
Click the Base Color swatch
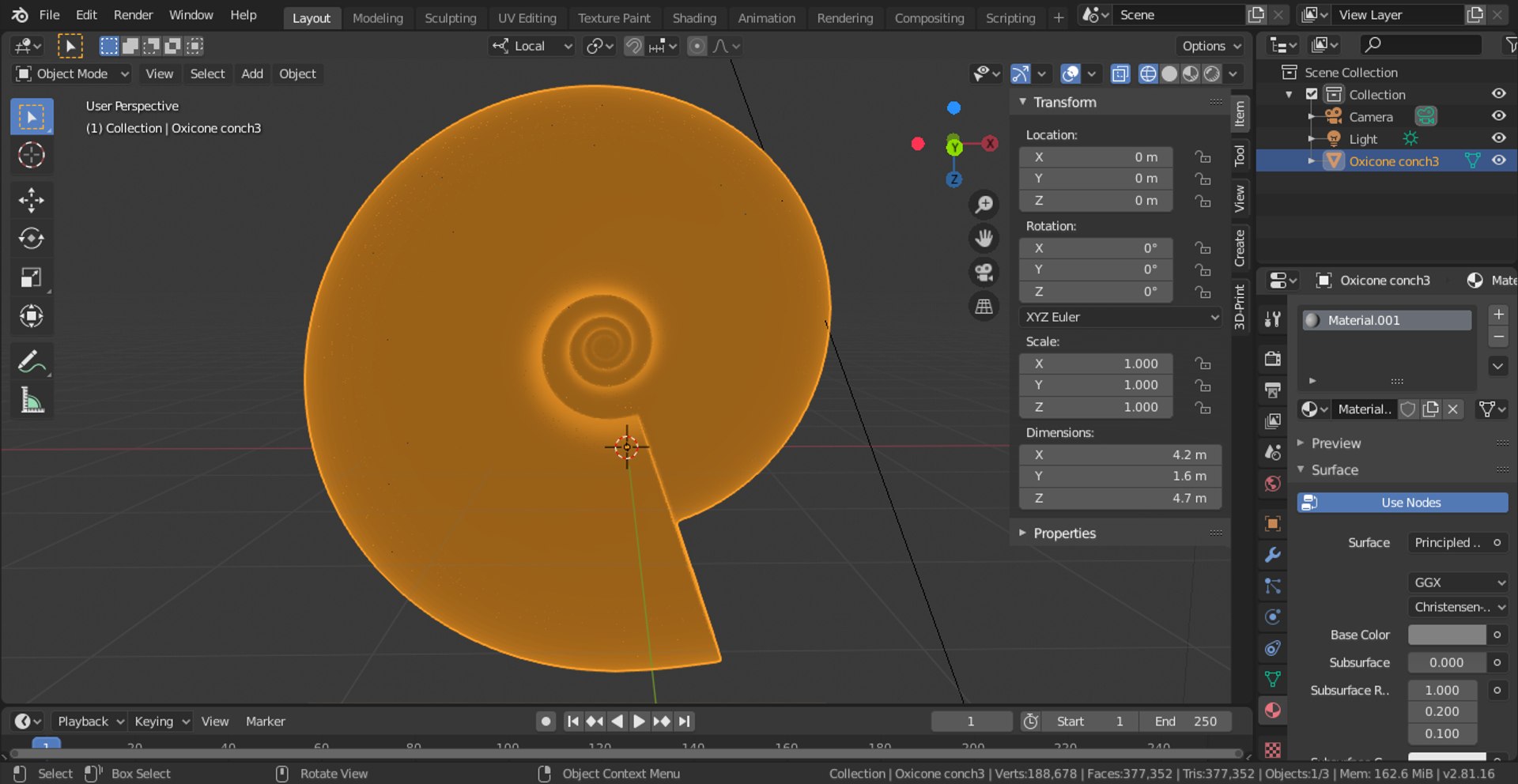(1447, 635)
